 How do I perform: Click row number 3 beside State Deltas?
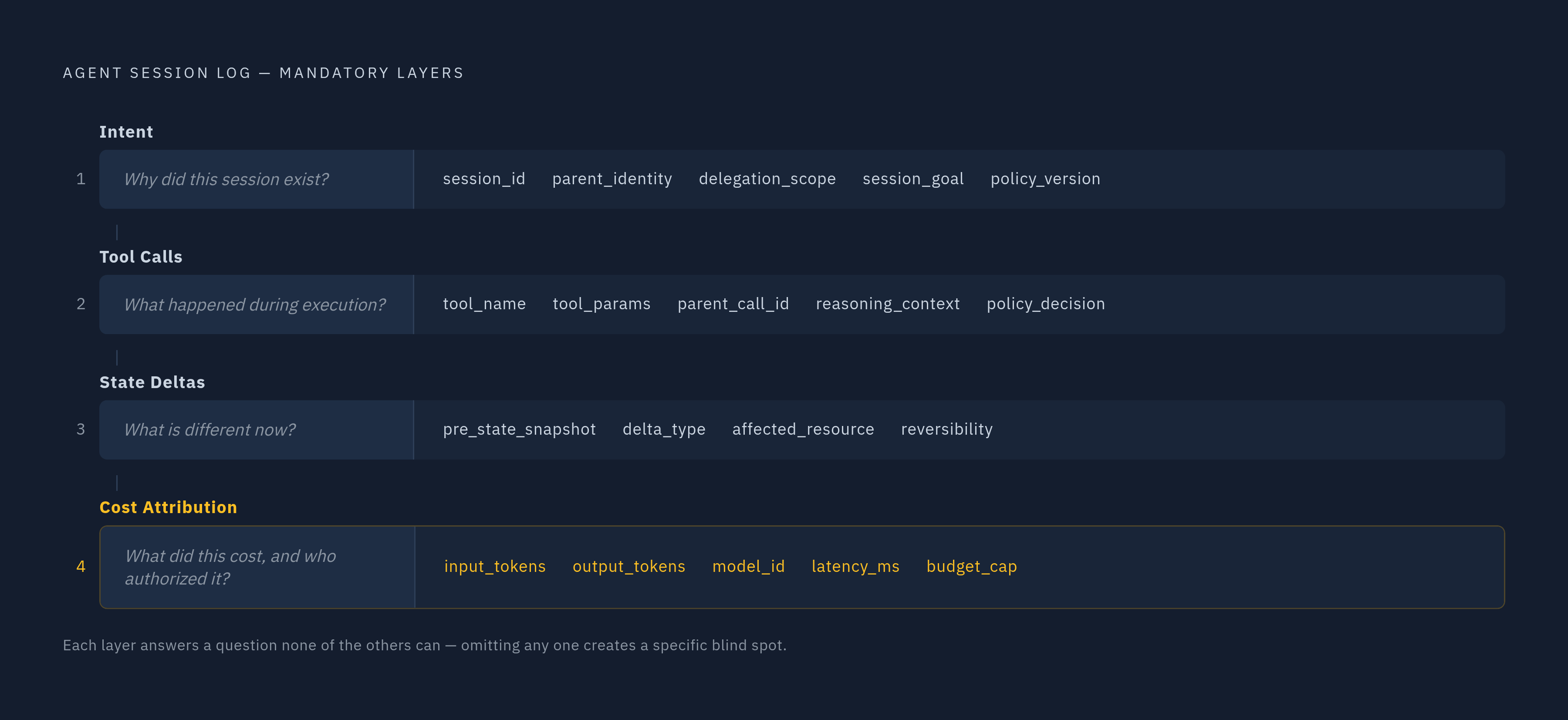(x=80, y=429)
